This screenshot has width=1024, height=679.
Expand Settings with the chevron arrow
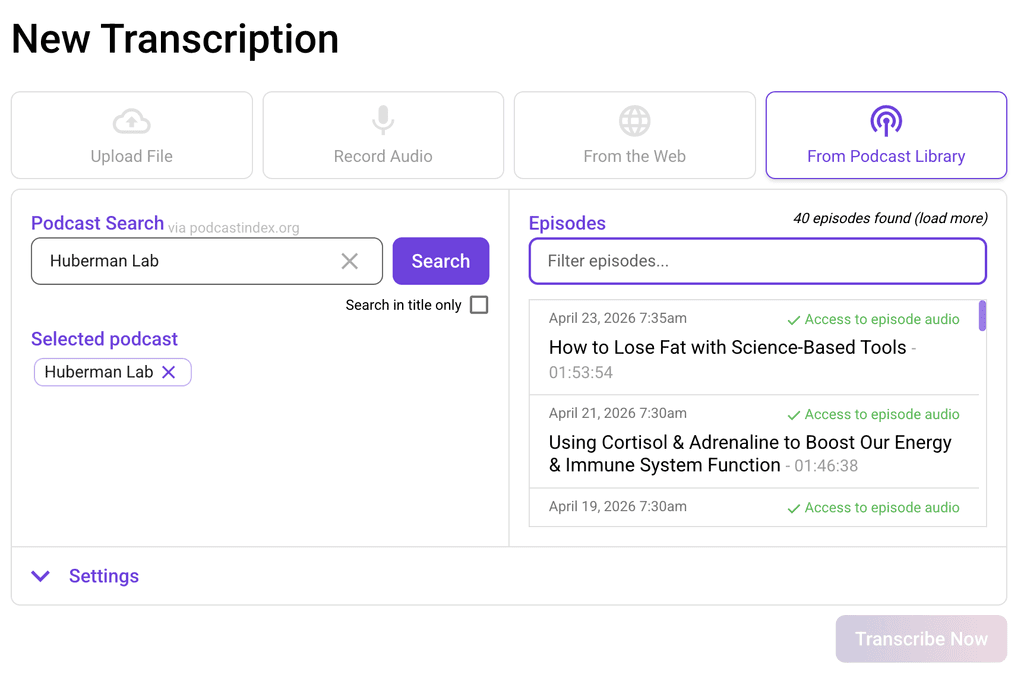pyautogui.click(x=40, y=576)
